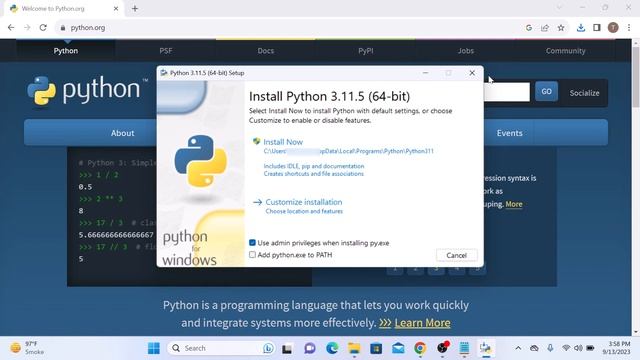Click the share page icon

click(545, 28)
